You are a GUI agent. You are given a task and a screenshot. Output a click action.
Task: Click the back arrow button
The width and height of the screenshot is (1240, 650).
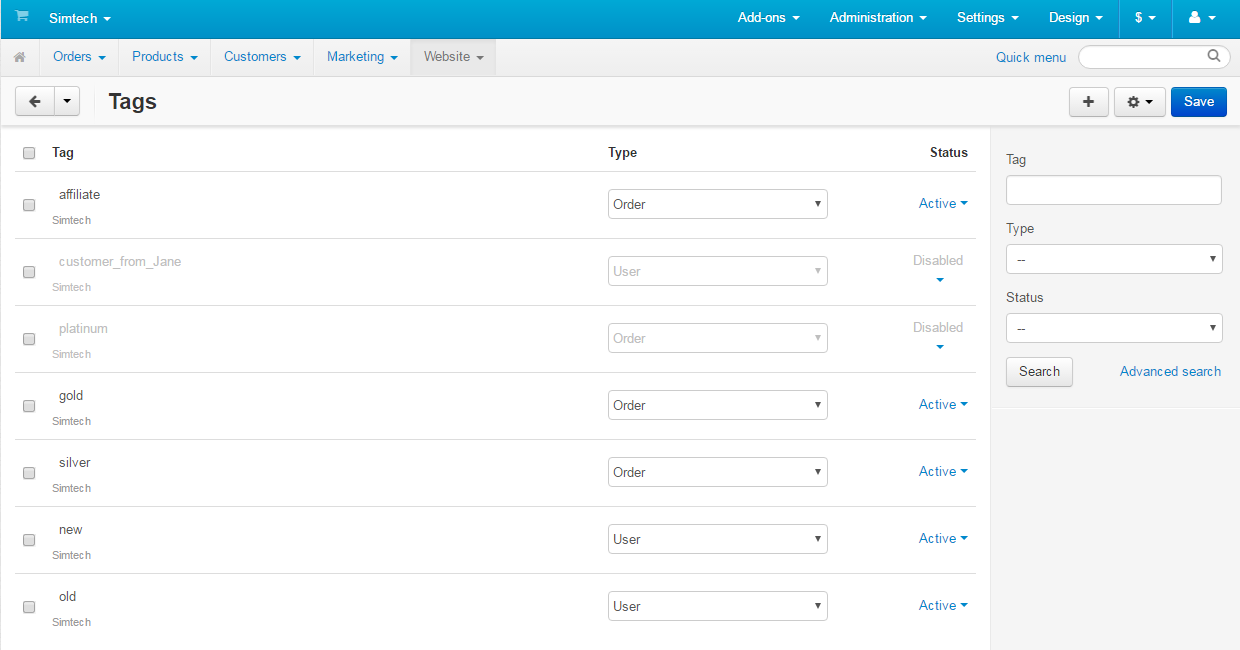click(x=35, y=101)
